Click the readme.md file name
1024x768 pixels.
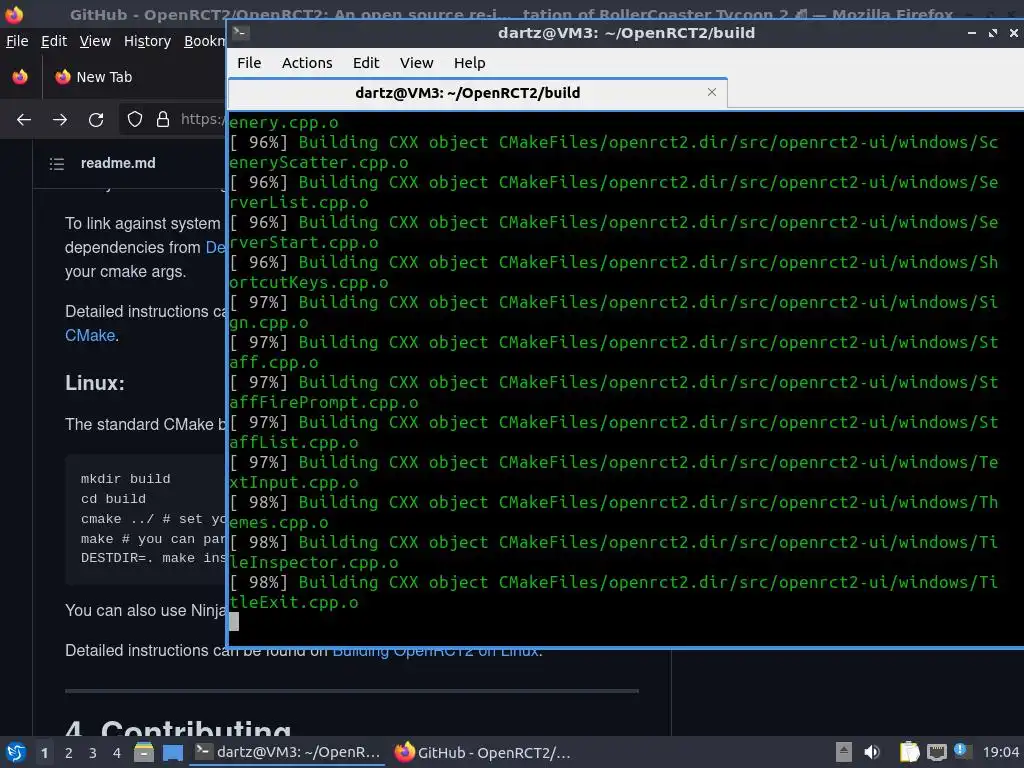pos(118,163)
